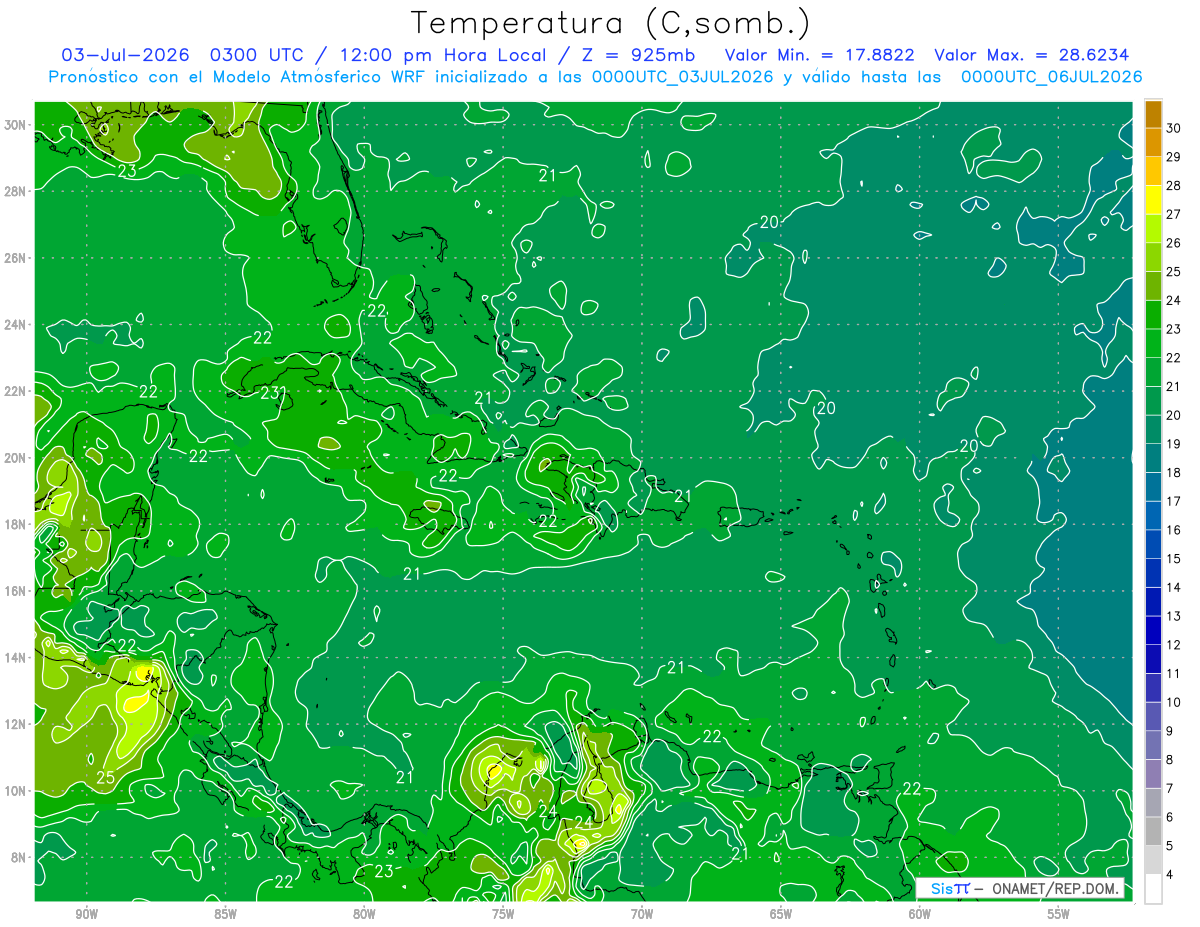This screenshot has width=1200, height=927.
Task: Click the colorbar label "30"
Action: 1173,128
